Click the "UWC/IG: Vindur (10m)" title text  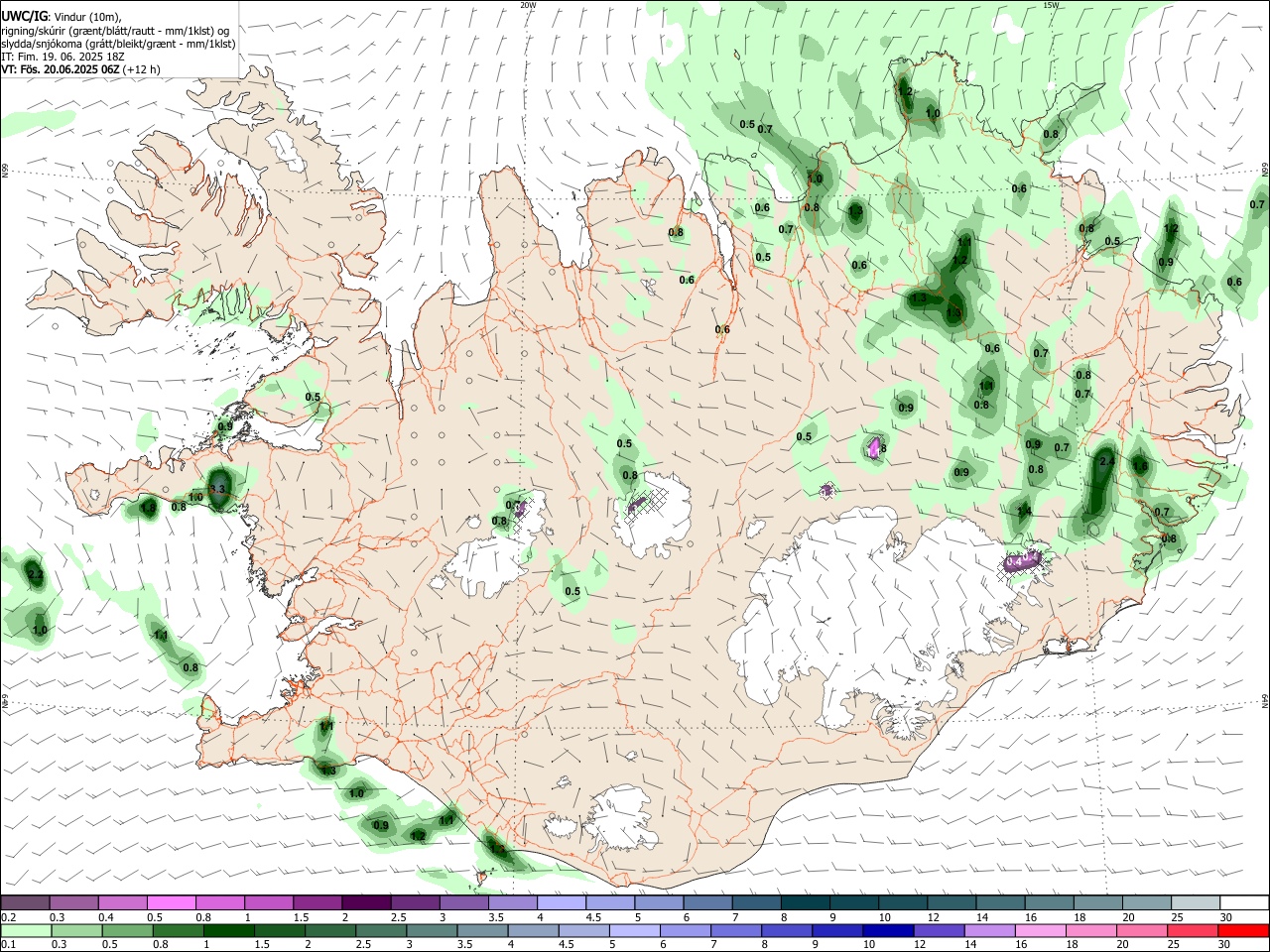coord(61,17)
